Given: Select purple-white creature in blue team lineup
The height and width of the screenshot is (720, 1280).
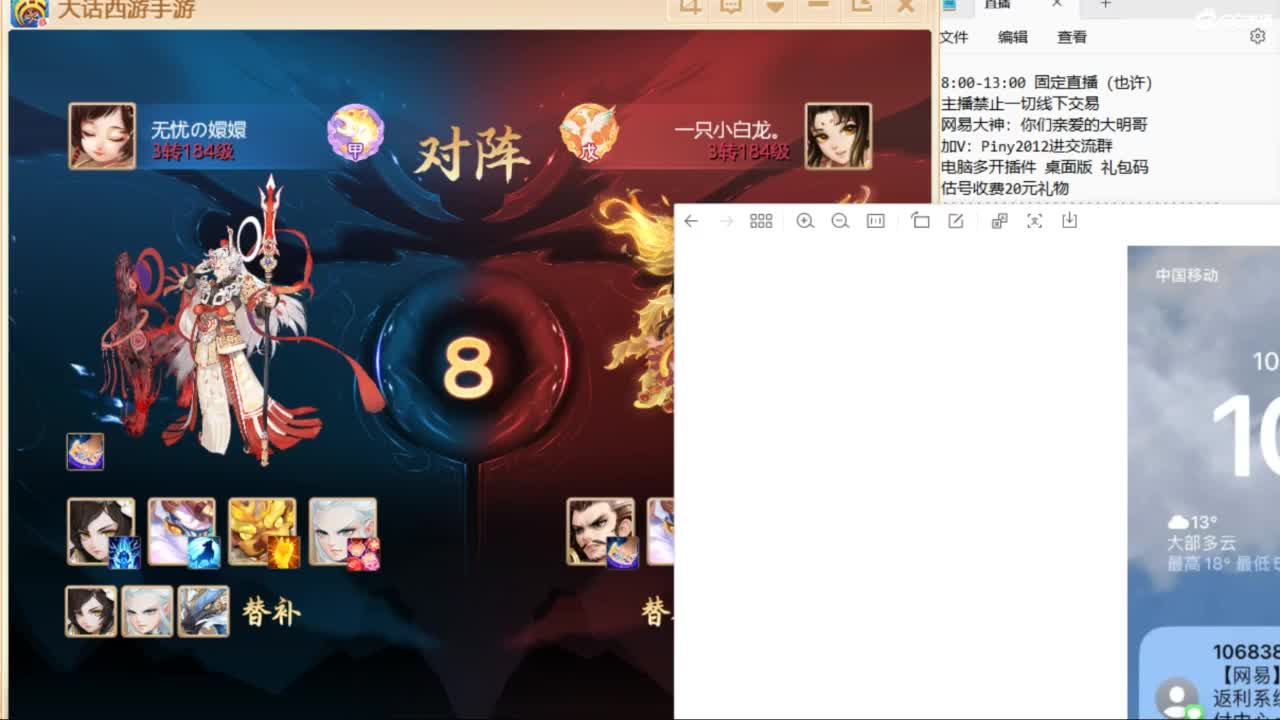Looking at the screenshot, I should 181,532.
